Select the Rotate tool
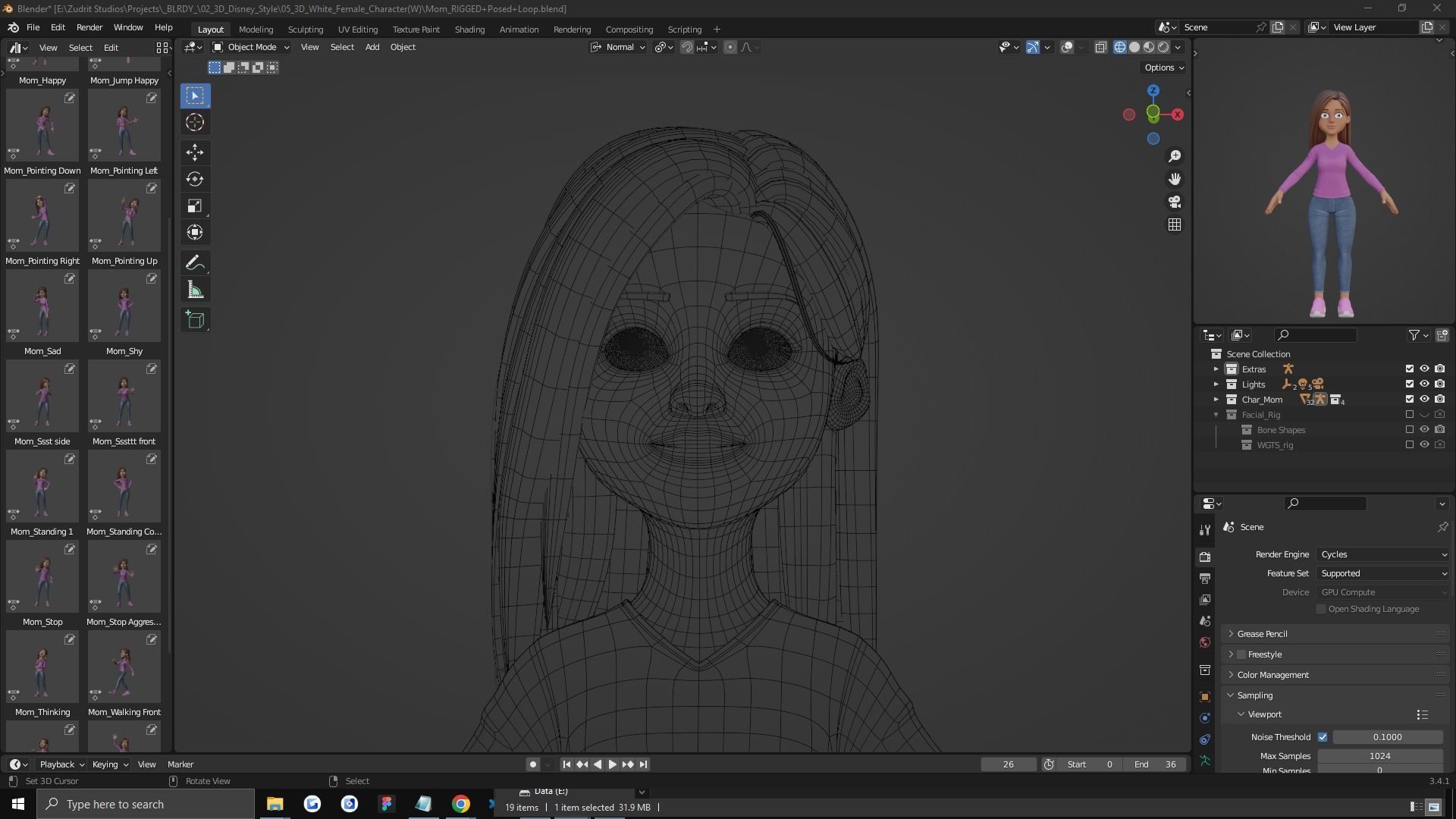1456x819 pixels. (x=195, y=179)
